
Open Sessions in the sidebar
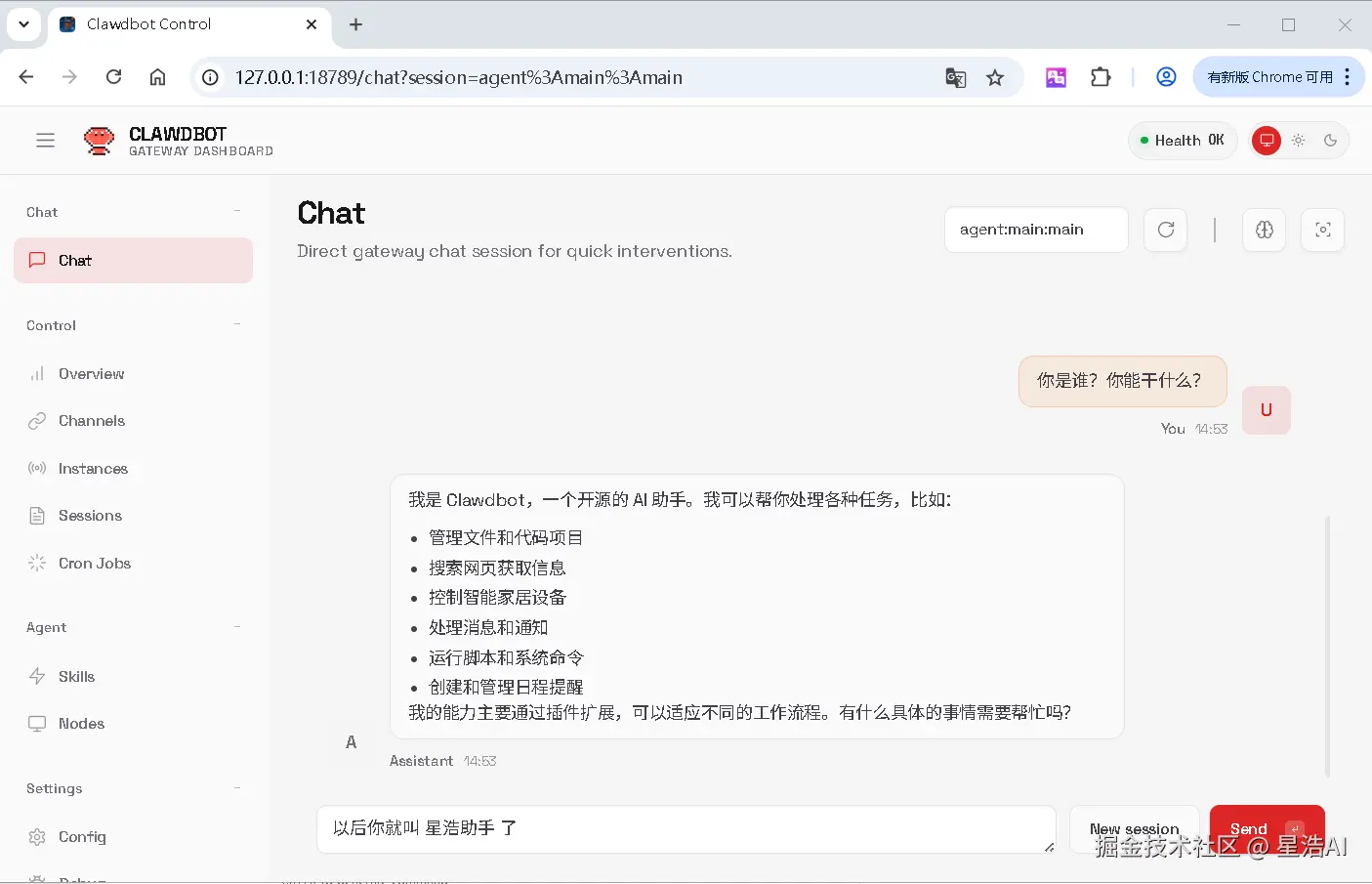[x=133, y=516]
